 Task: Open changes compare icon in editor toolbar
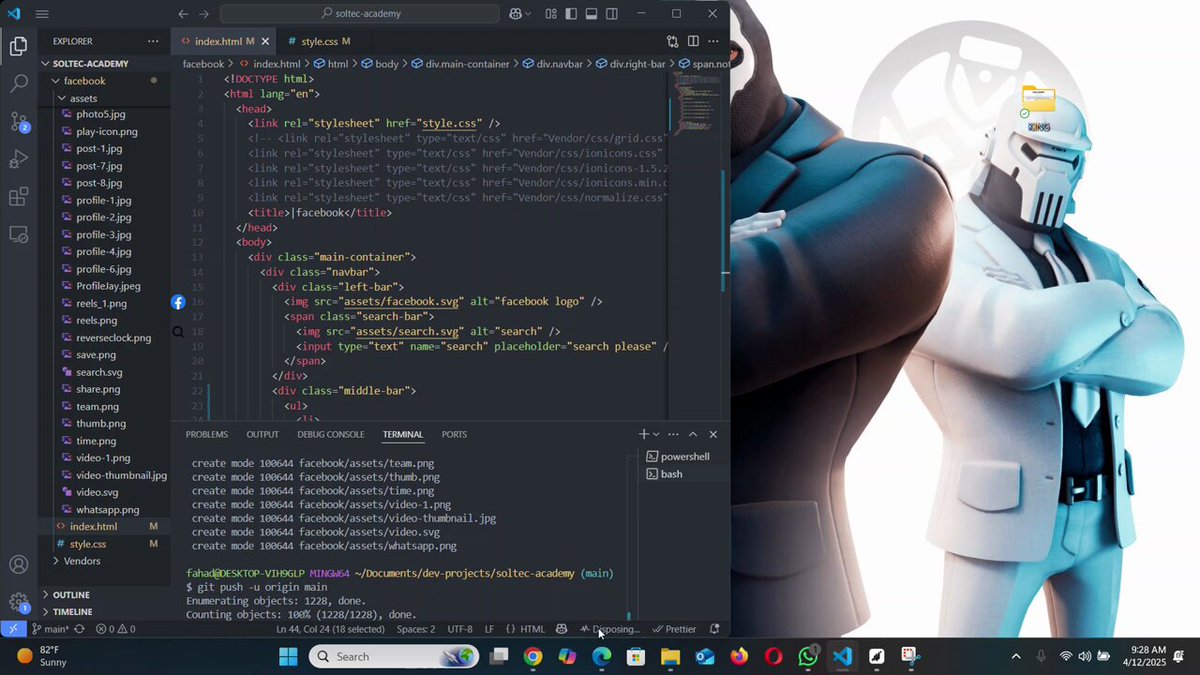click(673, 41)
